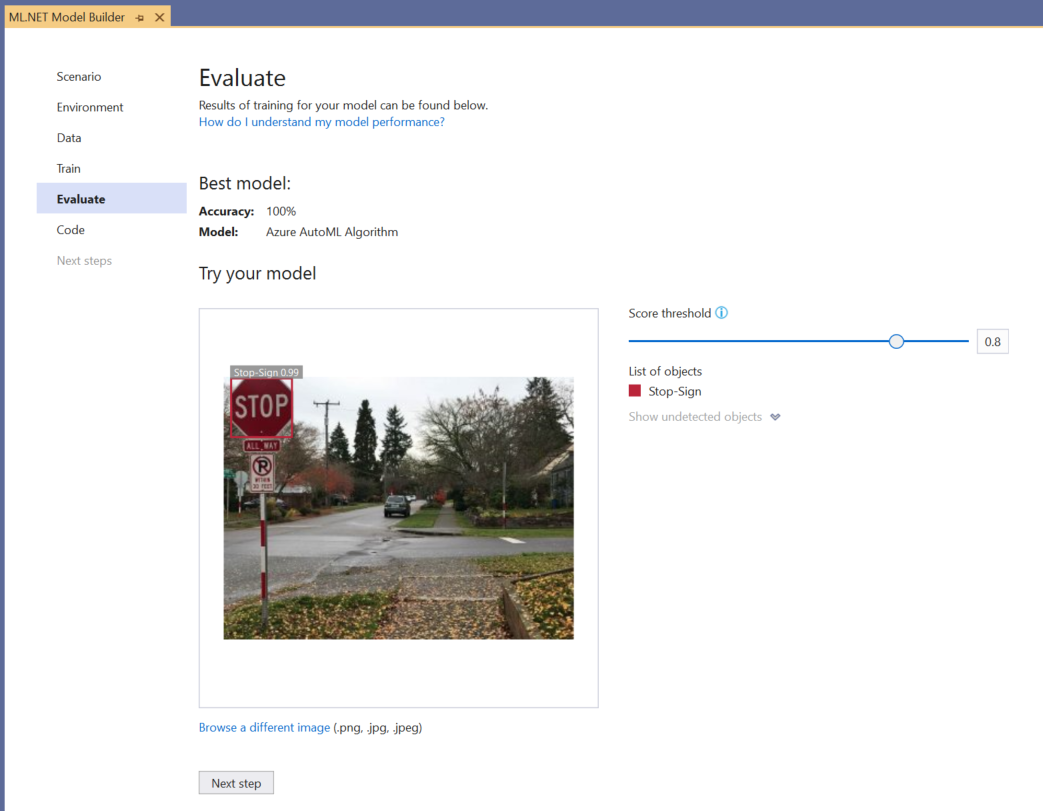This screenshot has height=811, width=1043.
Task: Go to the Data step
Action: (69, 137)
